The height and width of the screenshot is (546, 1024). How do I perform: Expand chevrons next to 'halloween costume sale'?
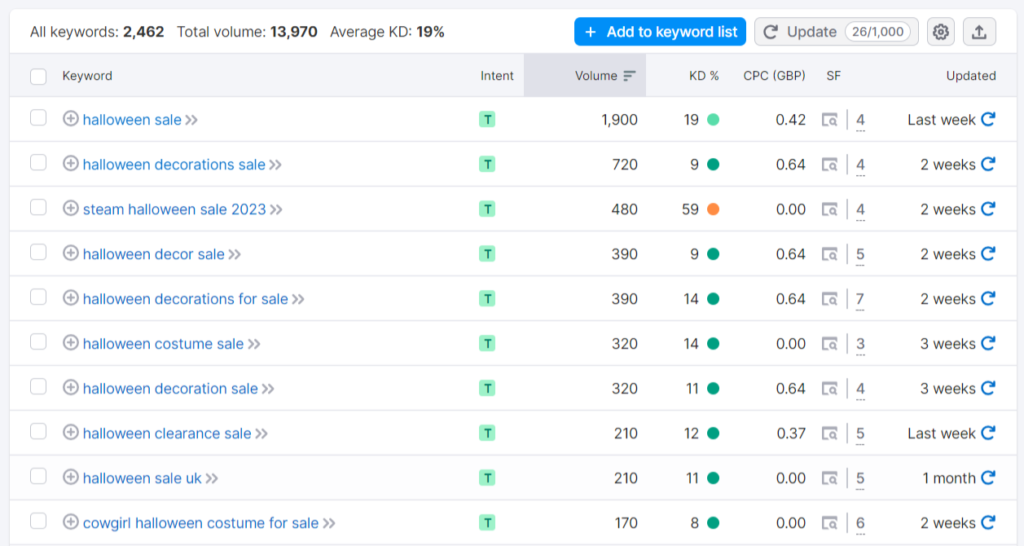(x=254, y=344)
